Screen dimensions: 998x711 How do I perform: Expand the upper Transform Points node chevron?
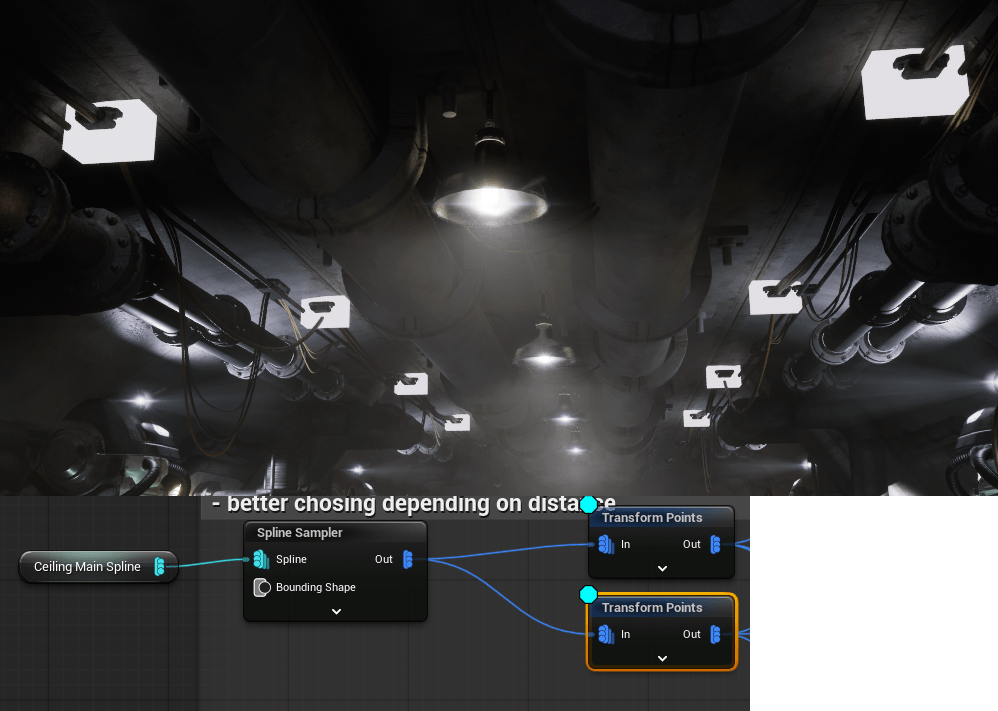(x=661, y=568)
